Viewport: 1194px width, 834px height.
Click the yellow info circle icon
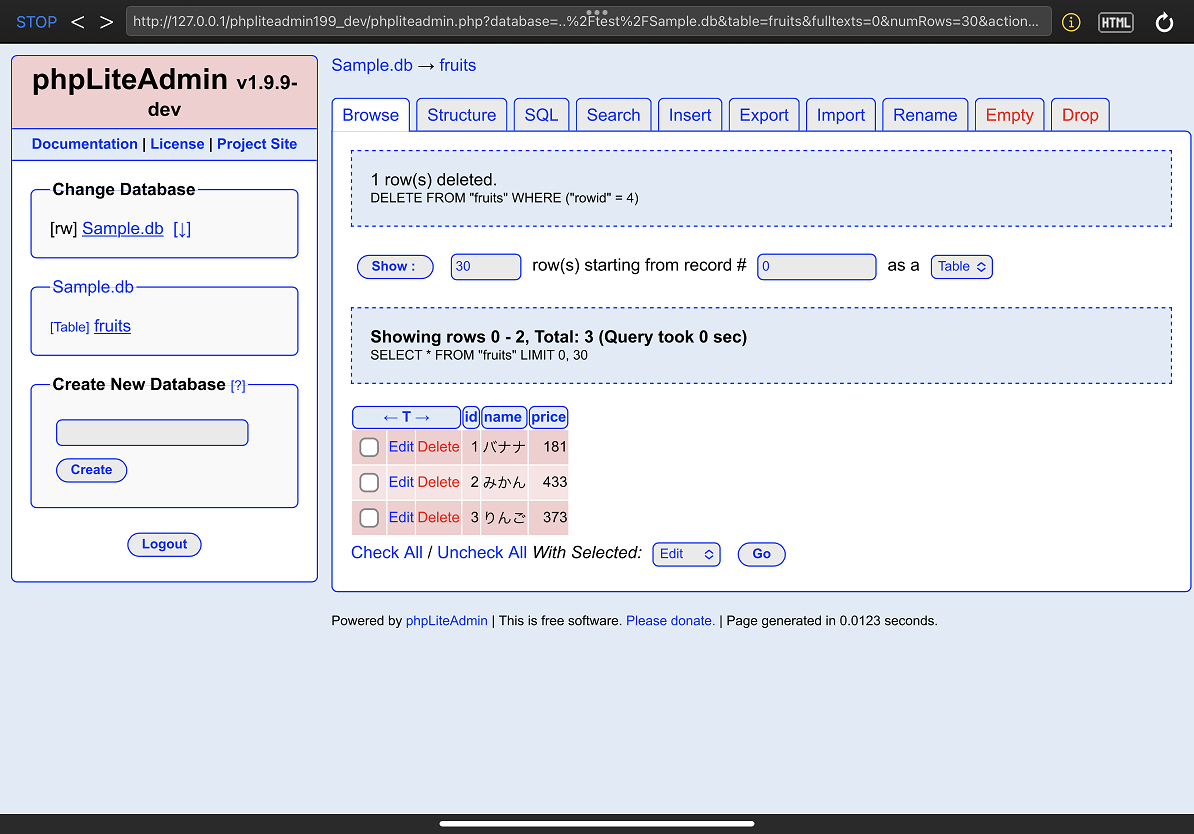(1071, 22)
